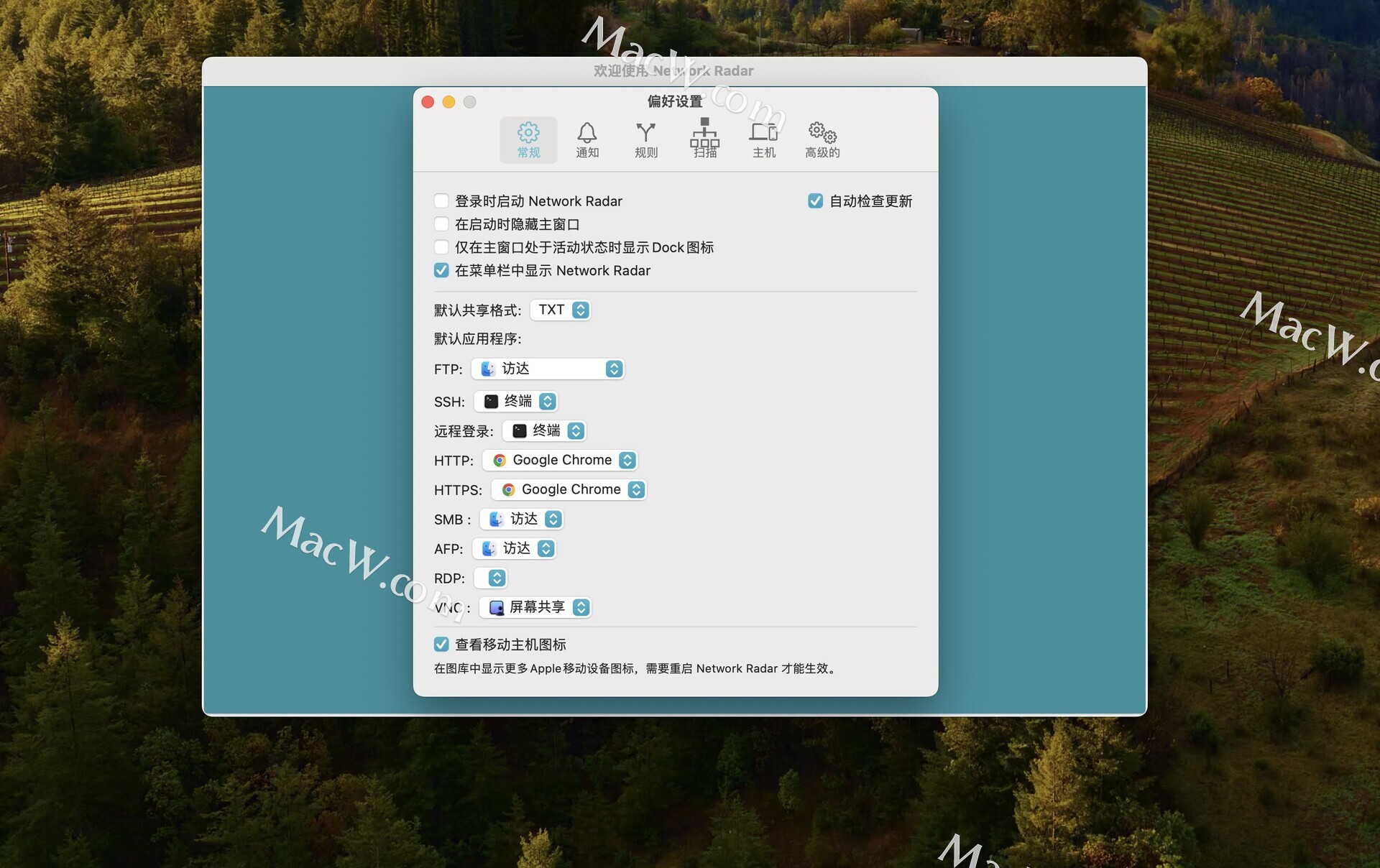This screenshot has height=868, width=1380.
Task: Uncheck 查看移动主机图标 checkbox
Action: click(x=441, y=645)
